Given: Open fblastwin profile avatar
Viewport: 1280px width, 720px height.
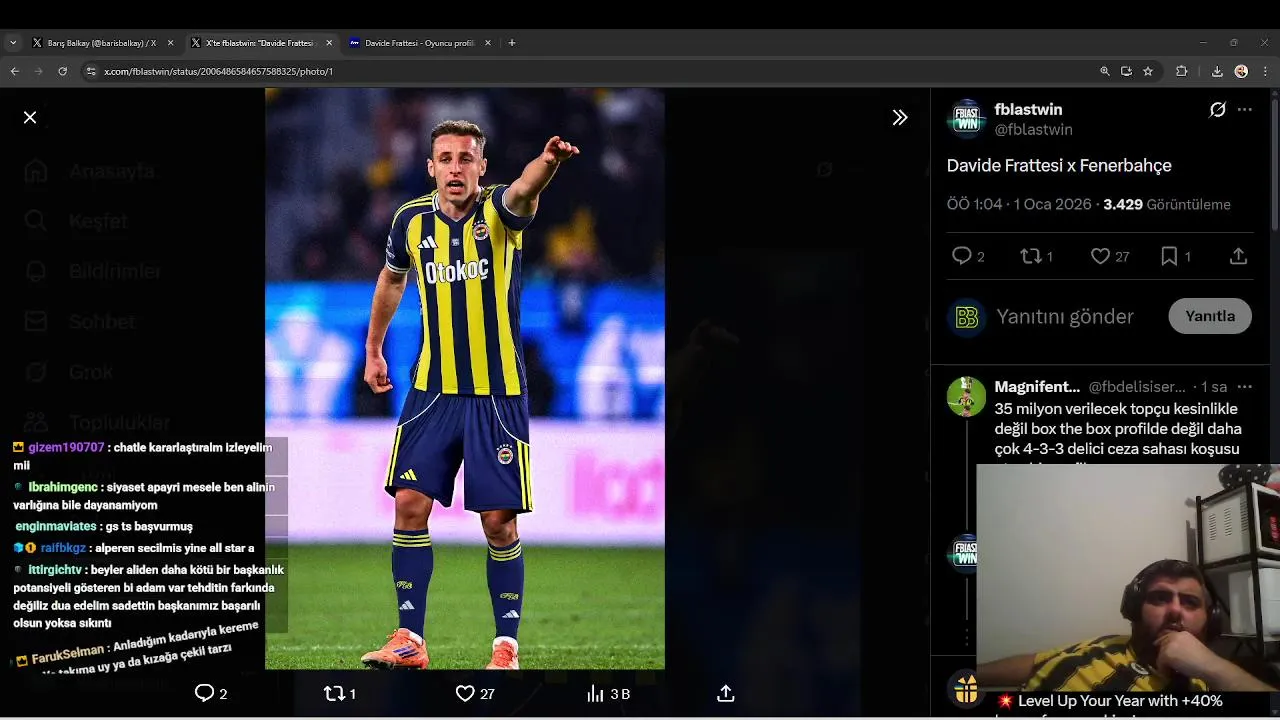Looking at the screenshot, I should click(x=966, y=118).
